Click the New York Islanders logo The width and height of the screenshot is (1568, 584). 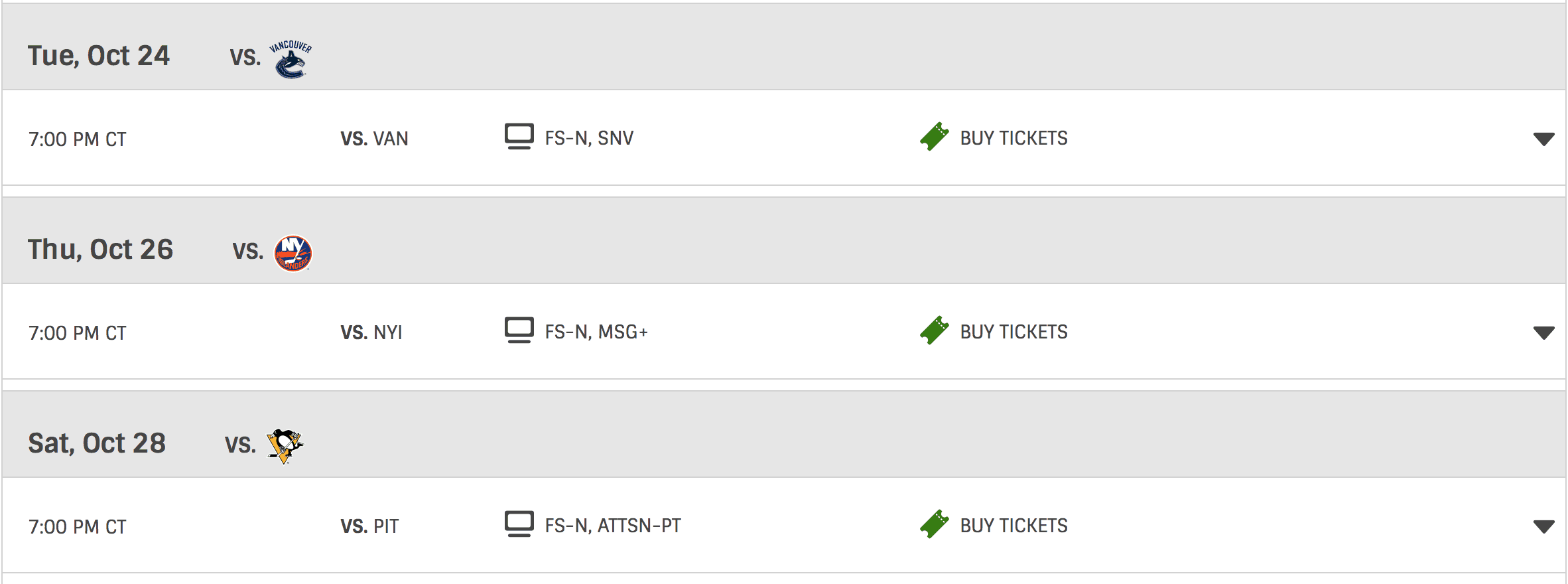tap(293, 254)
